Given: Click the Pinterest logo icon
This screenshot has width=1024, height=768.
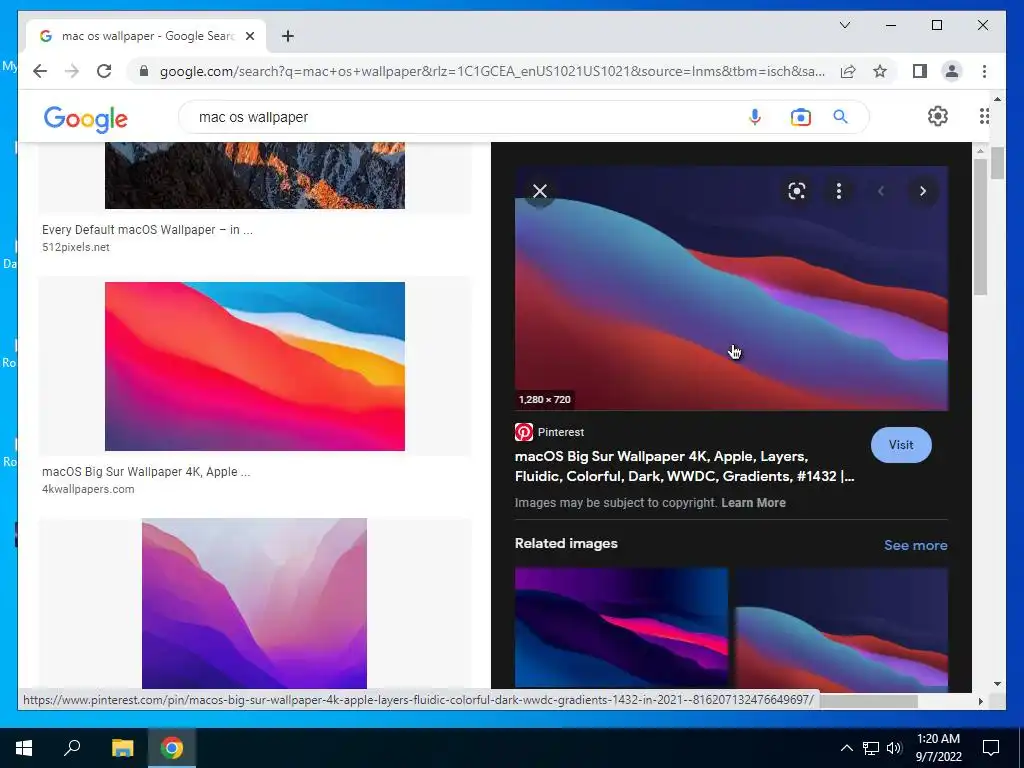Looking at the screenshot, I should (x=524, y=432).
